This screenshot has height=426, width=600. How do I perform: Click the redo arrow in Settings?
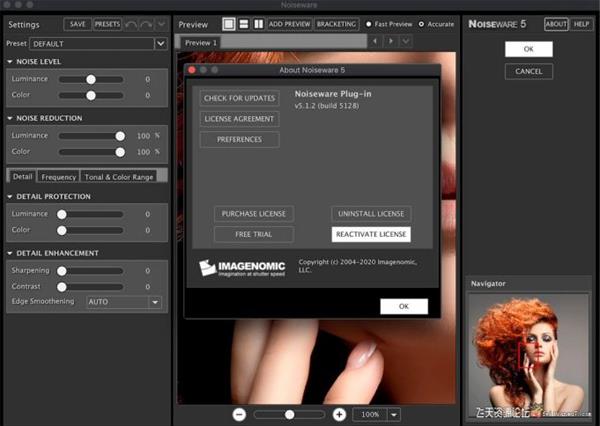tap(147, 24)
